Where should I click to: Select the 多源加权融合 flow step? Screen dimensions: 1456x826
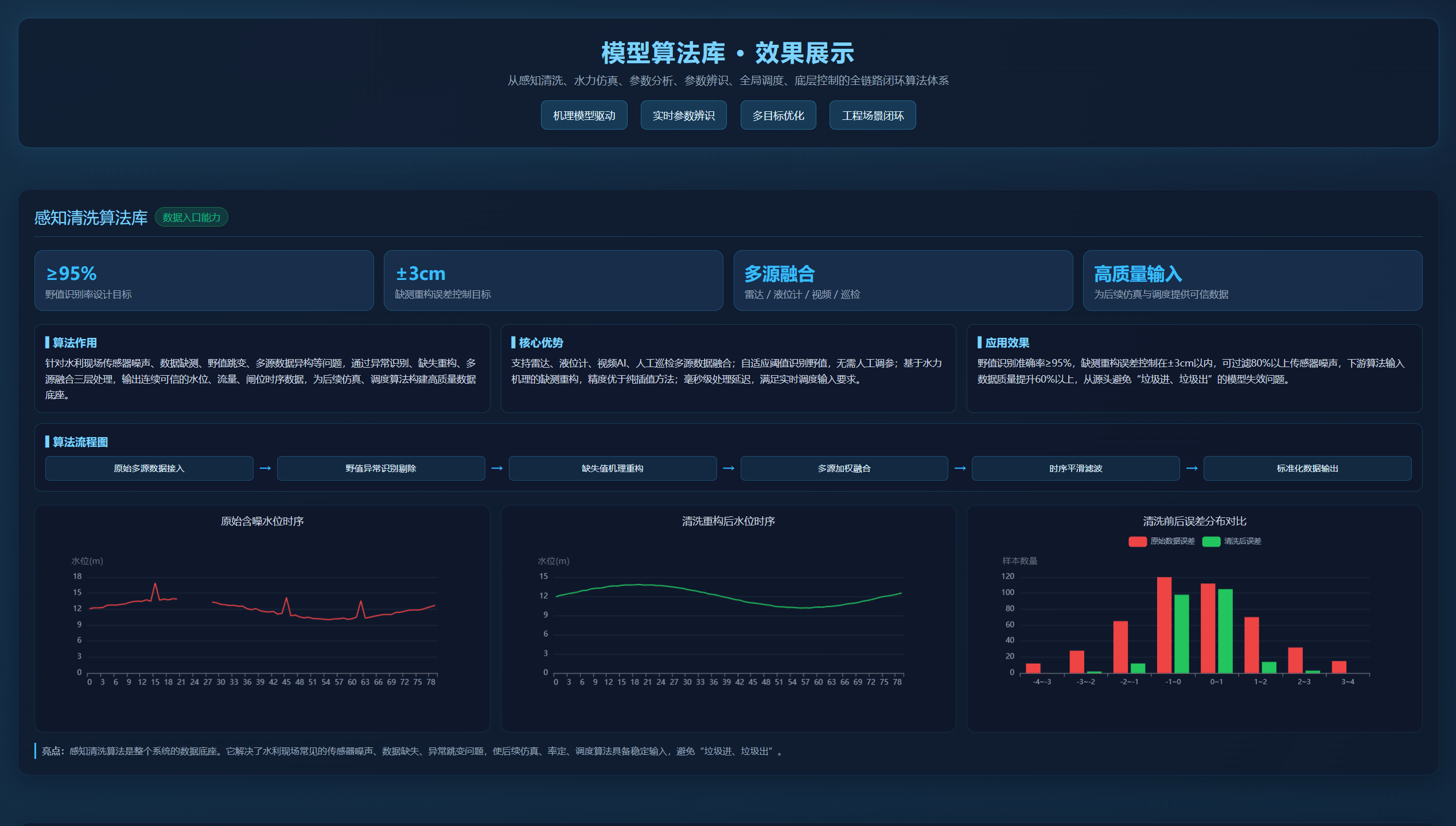tap(844, 468)
